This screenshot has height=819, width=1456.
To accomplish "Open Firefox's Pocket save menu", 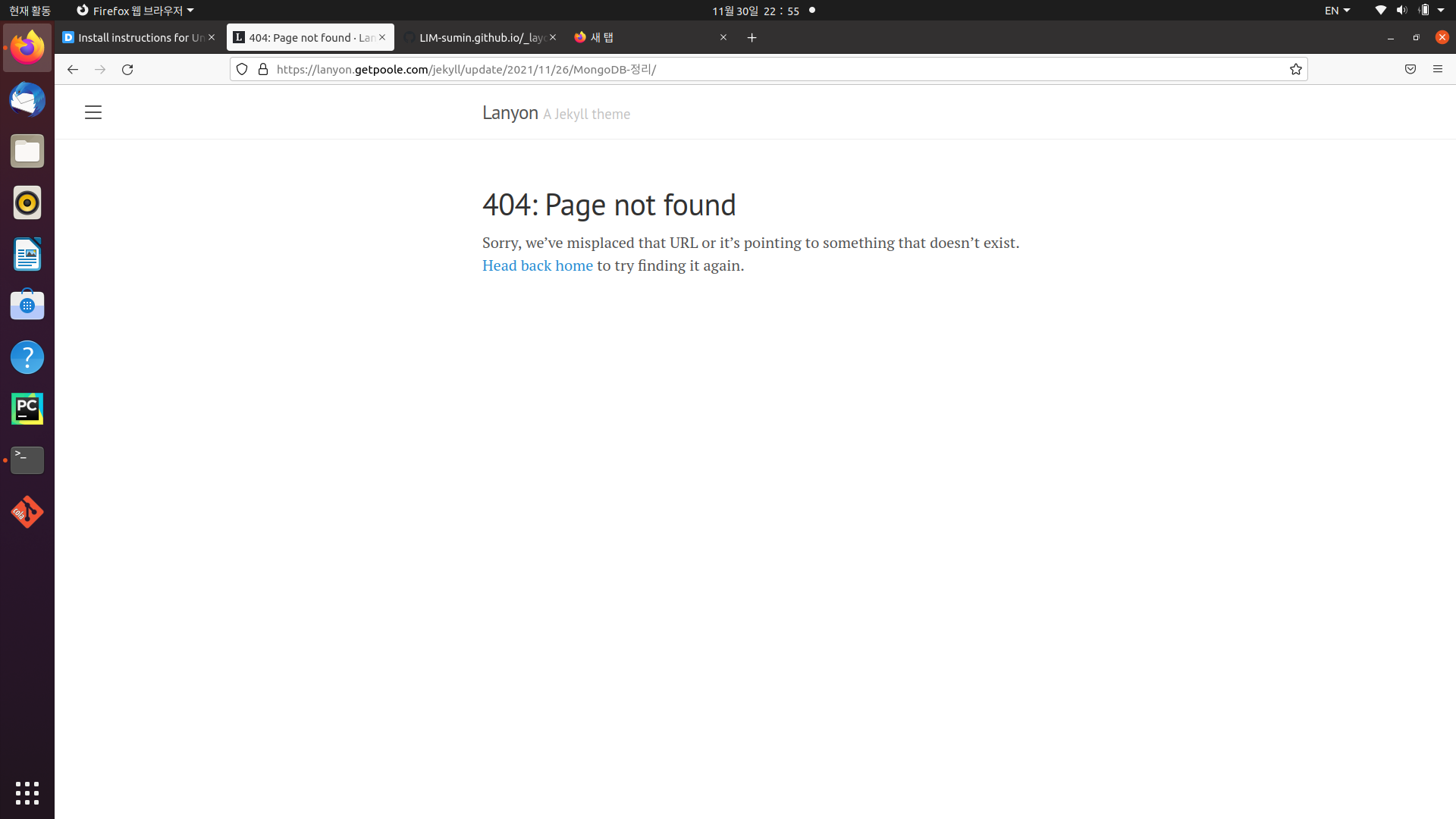I will pyautogui.click(x=1410, y=69).
